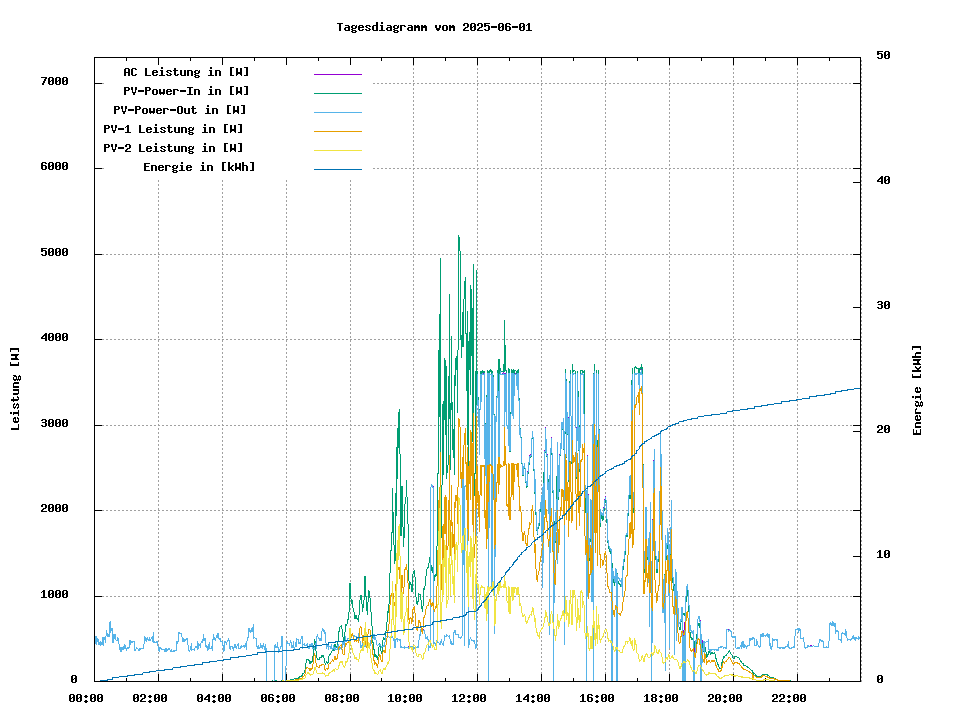Click the 18:00 time axis tick label
This screenshot has height=720, width=960.
661,698
